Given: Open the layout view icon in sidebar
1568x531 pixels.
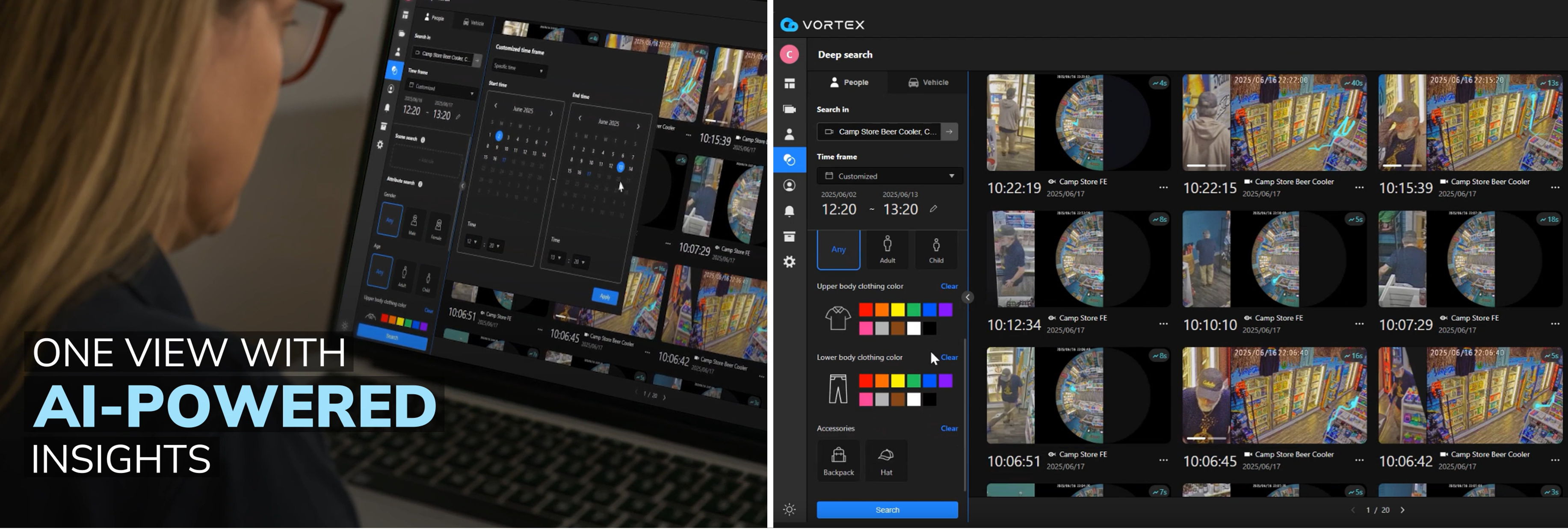Looking at the screenshot, I should (790, 84).
